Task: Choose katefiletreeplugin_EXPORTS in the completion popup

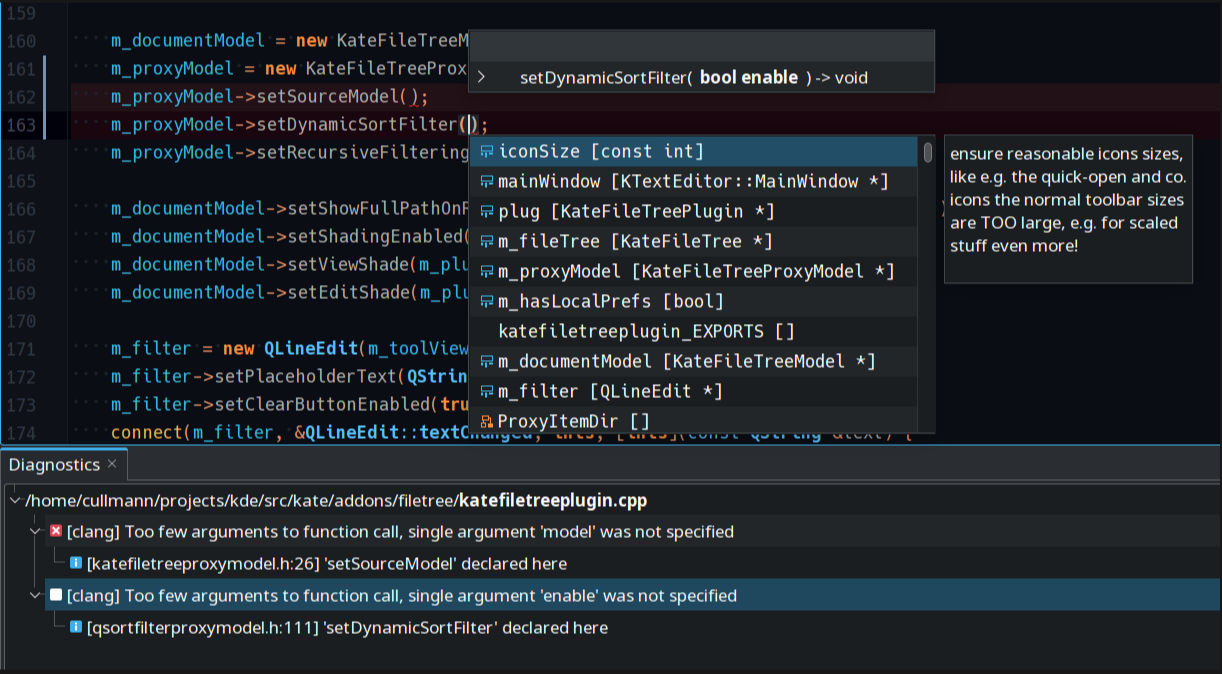Action: click(x=645, y=332)
